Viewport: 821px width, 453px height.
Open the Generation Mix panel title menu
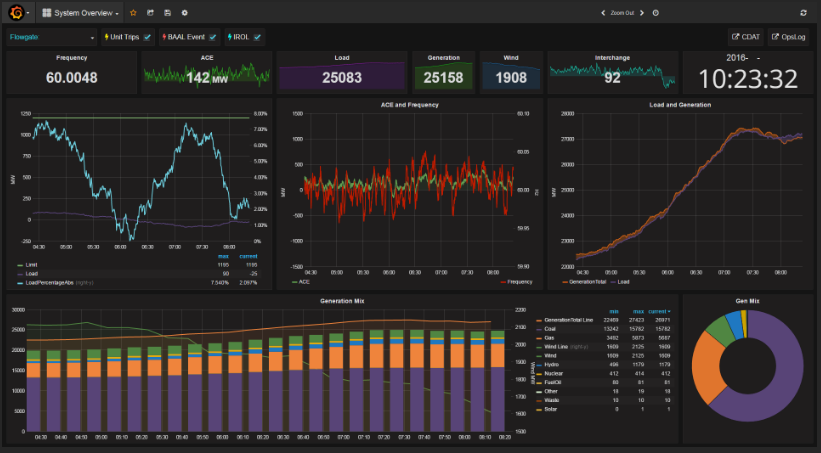(x=342, y=300)
